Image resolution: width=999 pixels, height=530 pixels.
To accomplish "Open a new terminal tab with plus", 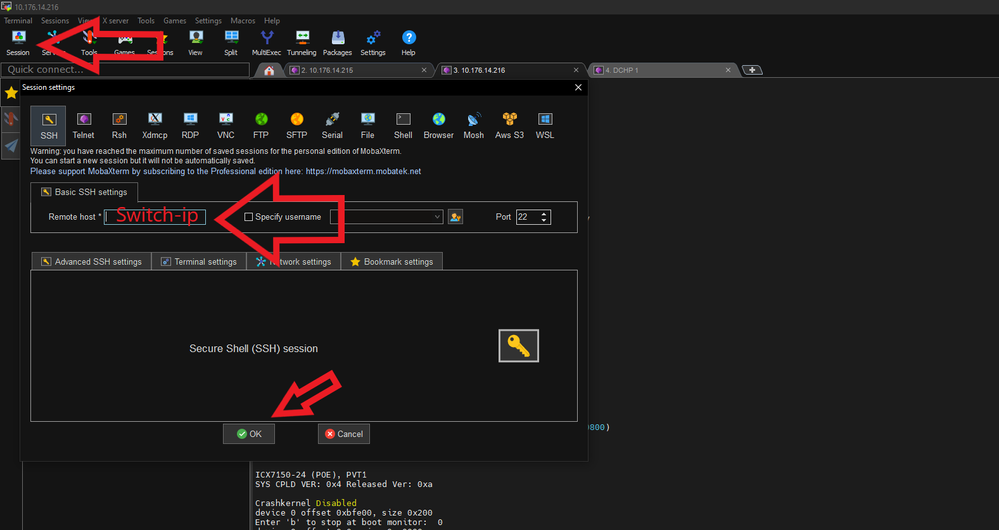I will coord(752,70).
